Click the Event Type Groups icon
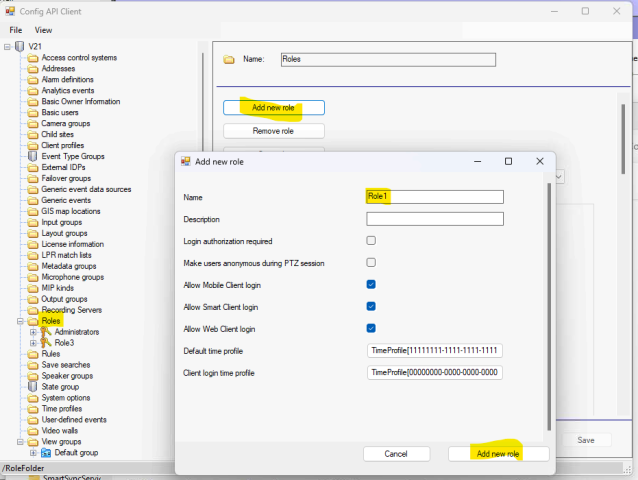 pyautogui.click(x=33, y=156)
